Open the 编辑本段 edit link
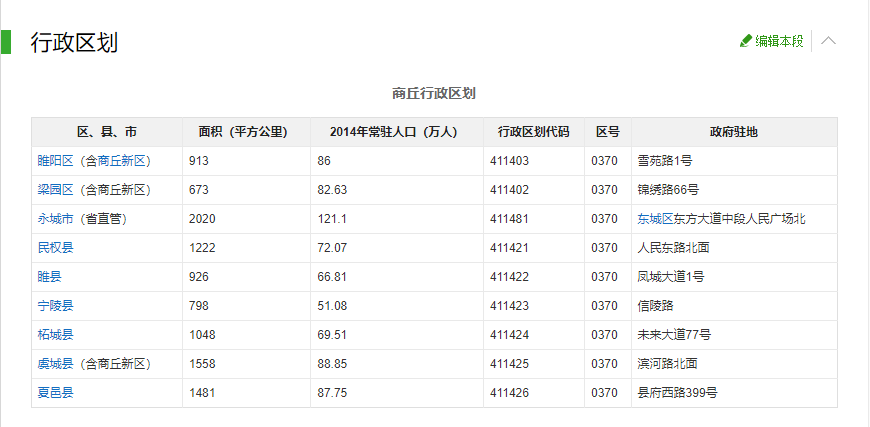Image resolution: width=870 pixels, height=427 pixels. pos(778,41)
